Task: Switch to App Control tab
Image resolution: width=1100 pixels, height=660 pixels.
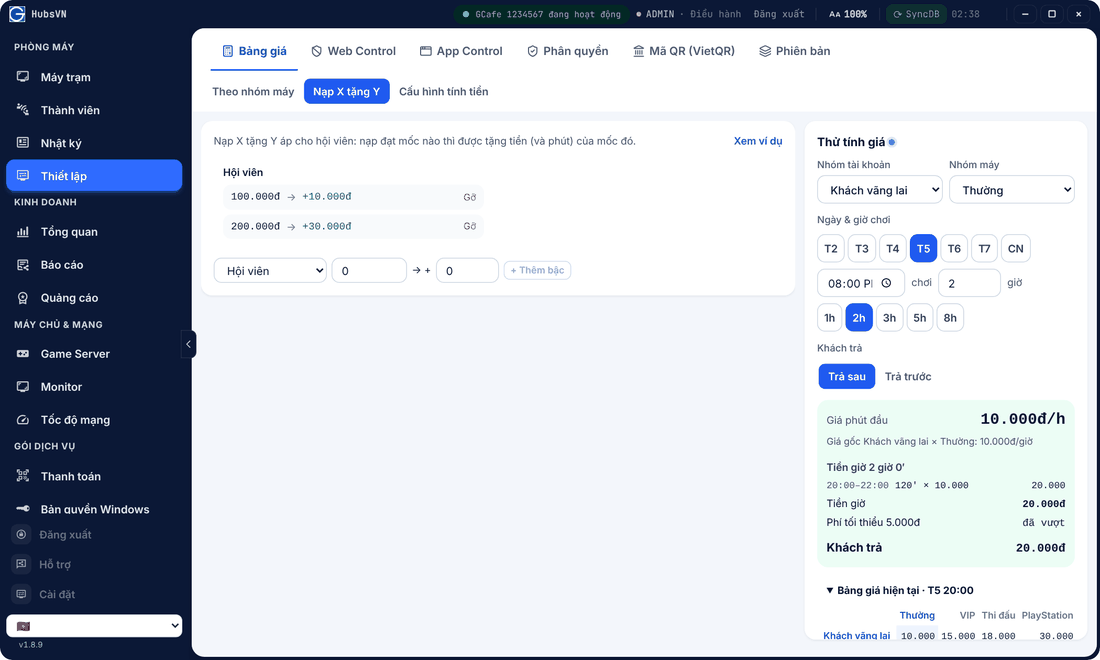Action: click(461, 51)
